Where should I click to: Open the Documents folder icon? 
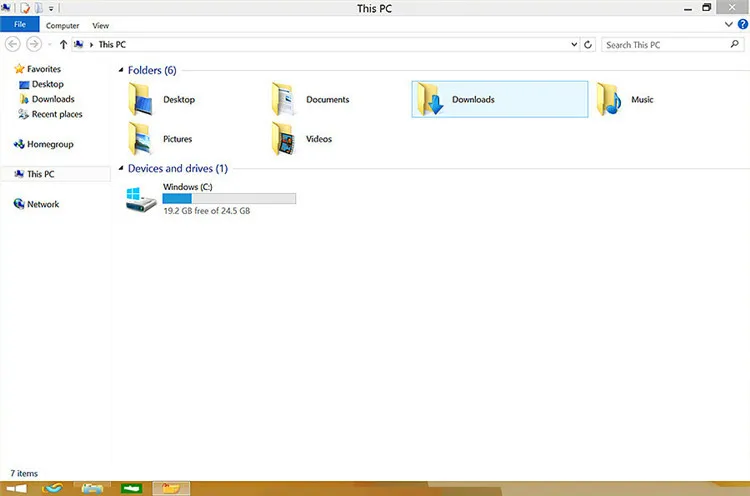click(x=283, y=99)
